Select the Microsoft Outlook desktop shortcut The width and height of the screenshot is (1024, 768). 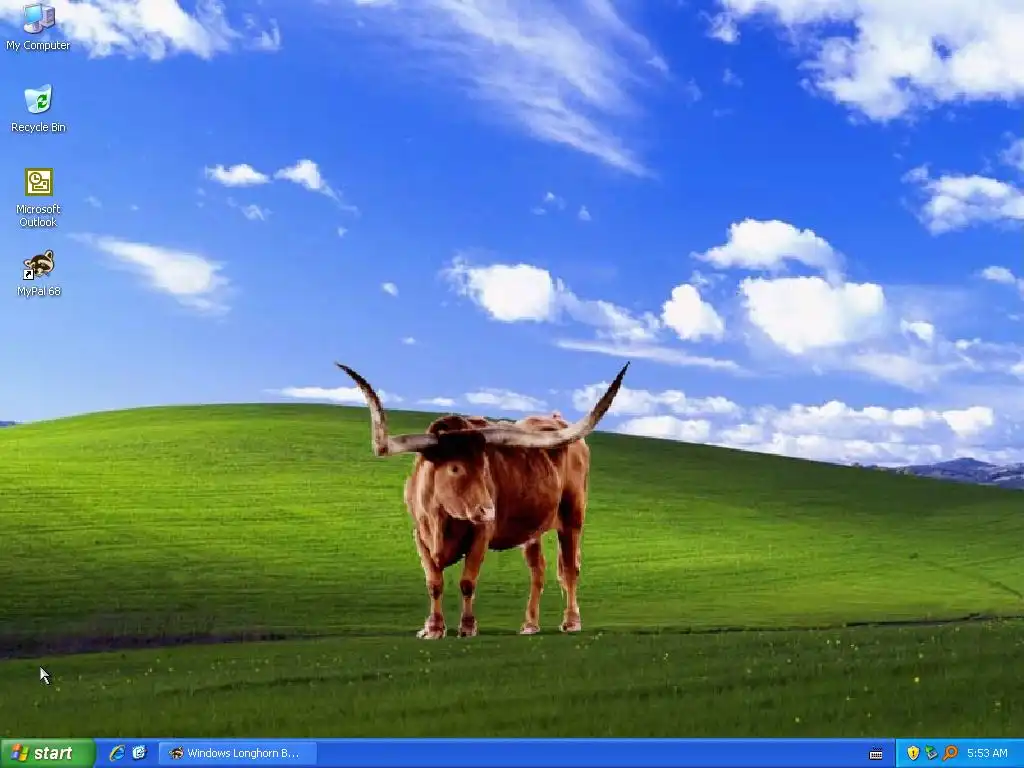pyautogui.click(x=39, y=198)
